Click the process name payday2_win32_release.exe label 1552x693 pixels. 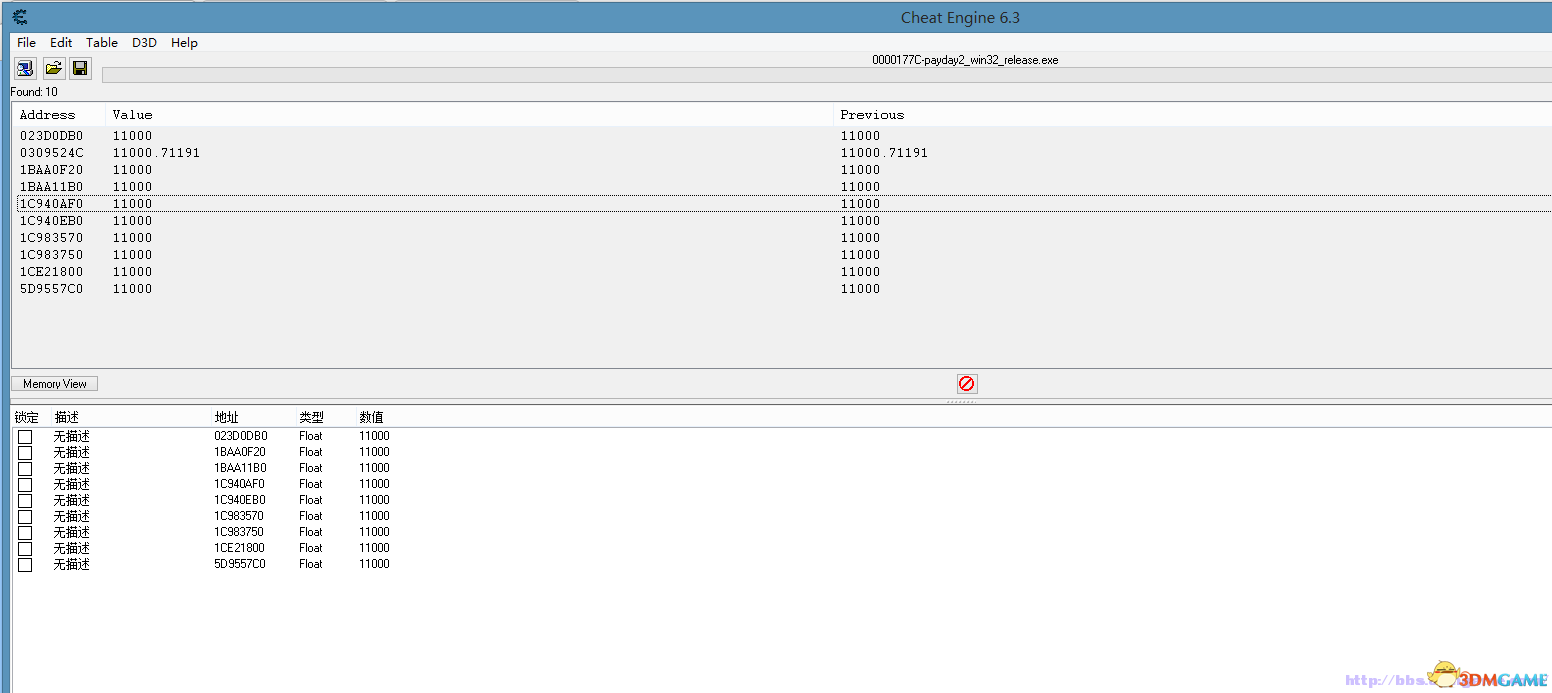[x=965, y=60]
